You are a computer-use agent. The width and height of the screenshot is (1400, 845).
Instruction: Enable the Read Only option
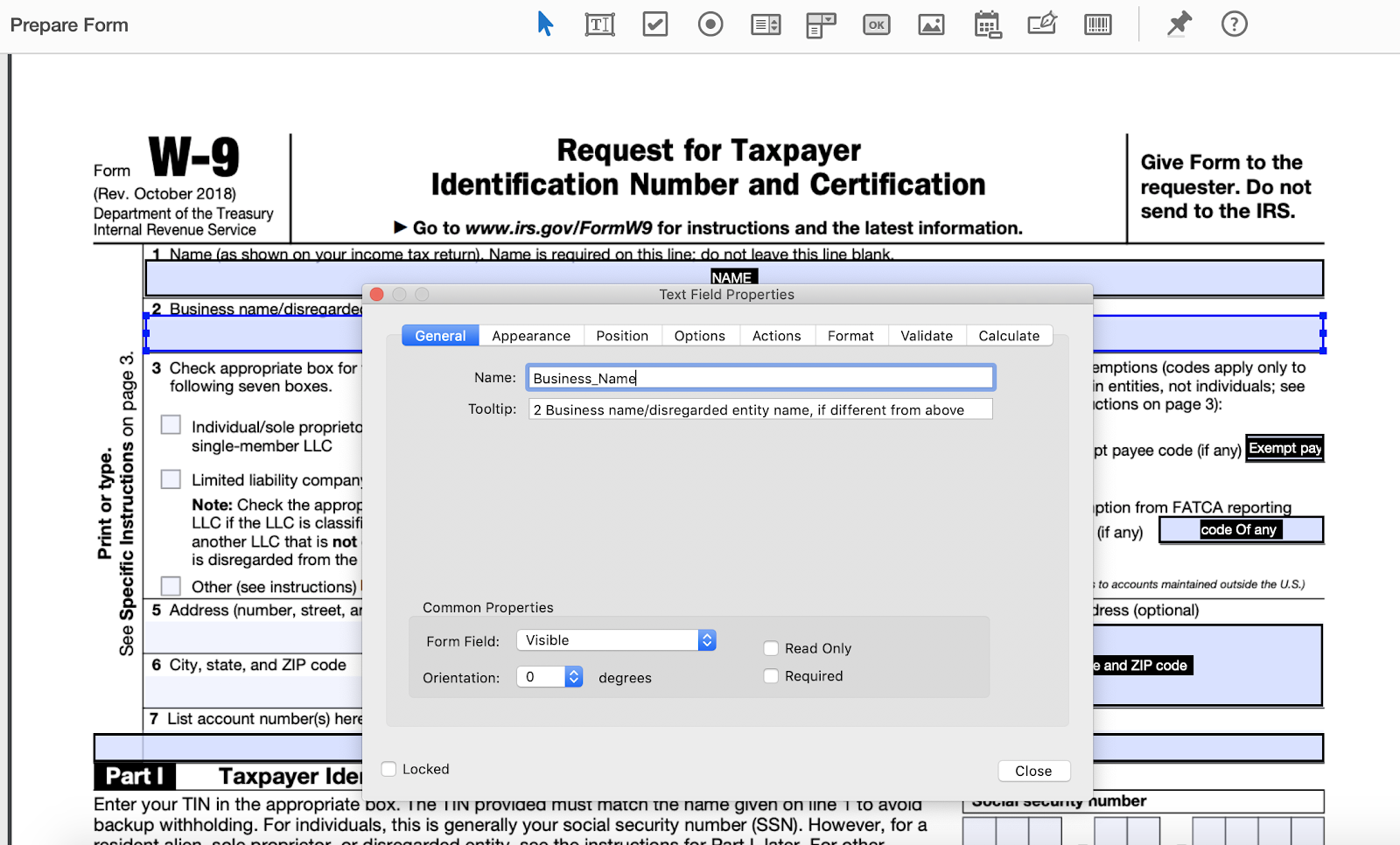tap(771, 648)
